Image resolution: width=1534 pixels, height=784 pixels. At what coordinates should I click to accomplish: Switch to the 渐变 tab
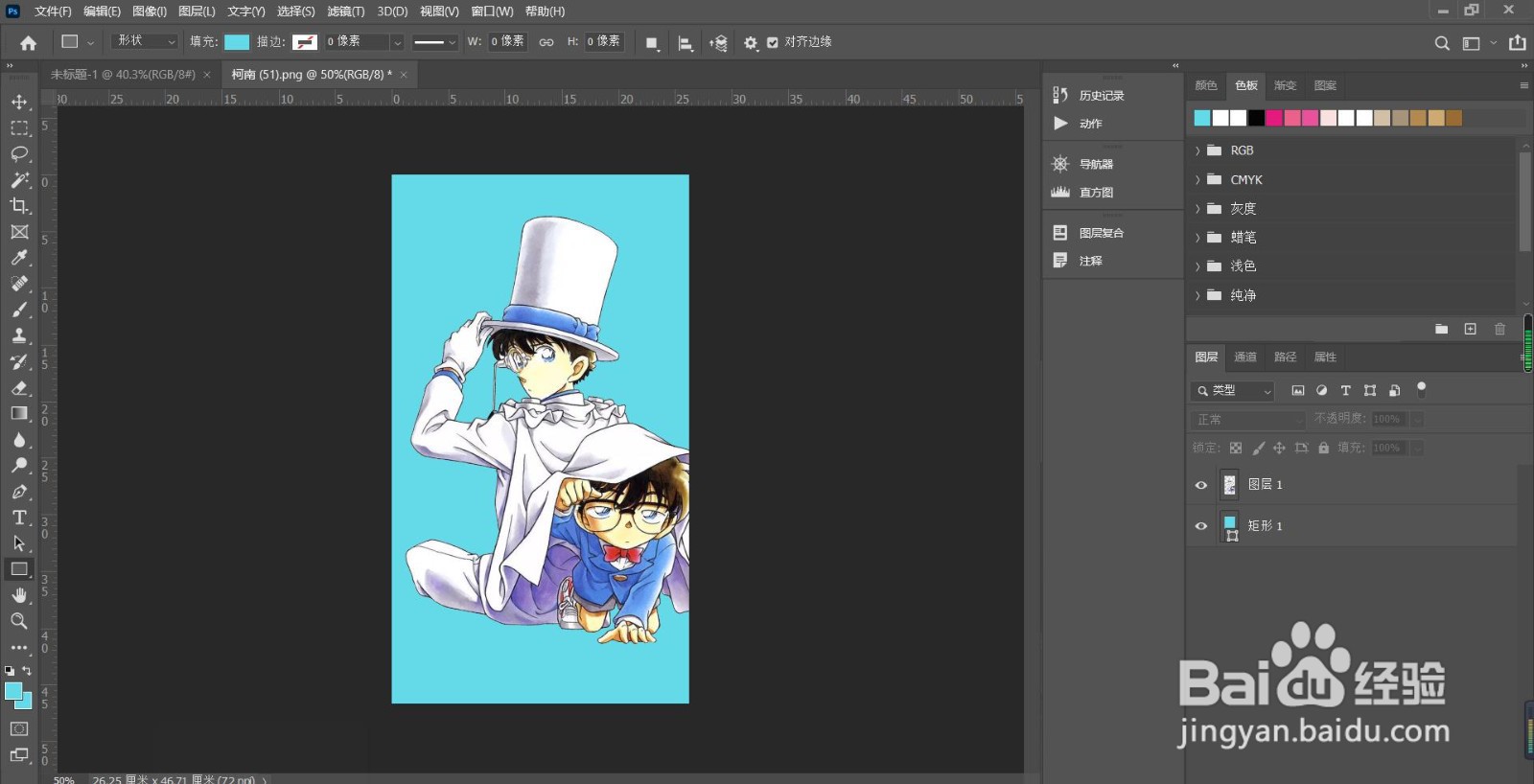pos(1285,86)
